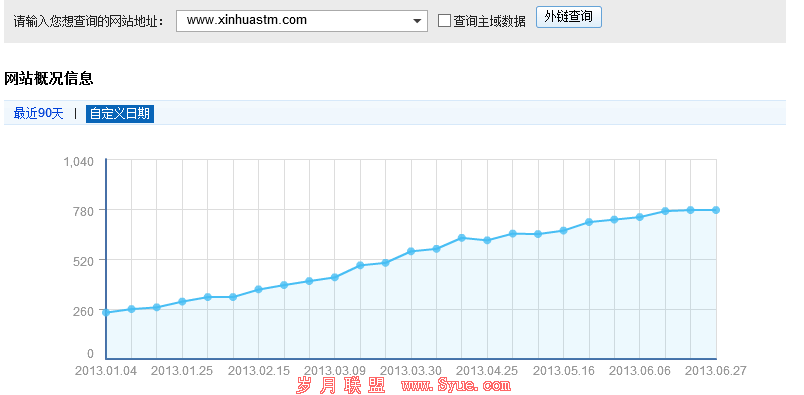Click the 2013.01.04 data point
Image resolution: width=804 pixels, height=395 pixels.
[x=106, y=312]
